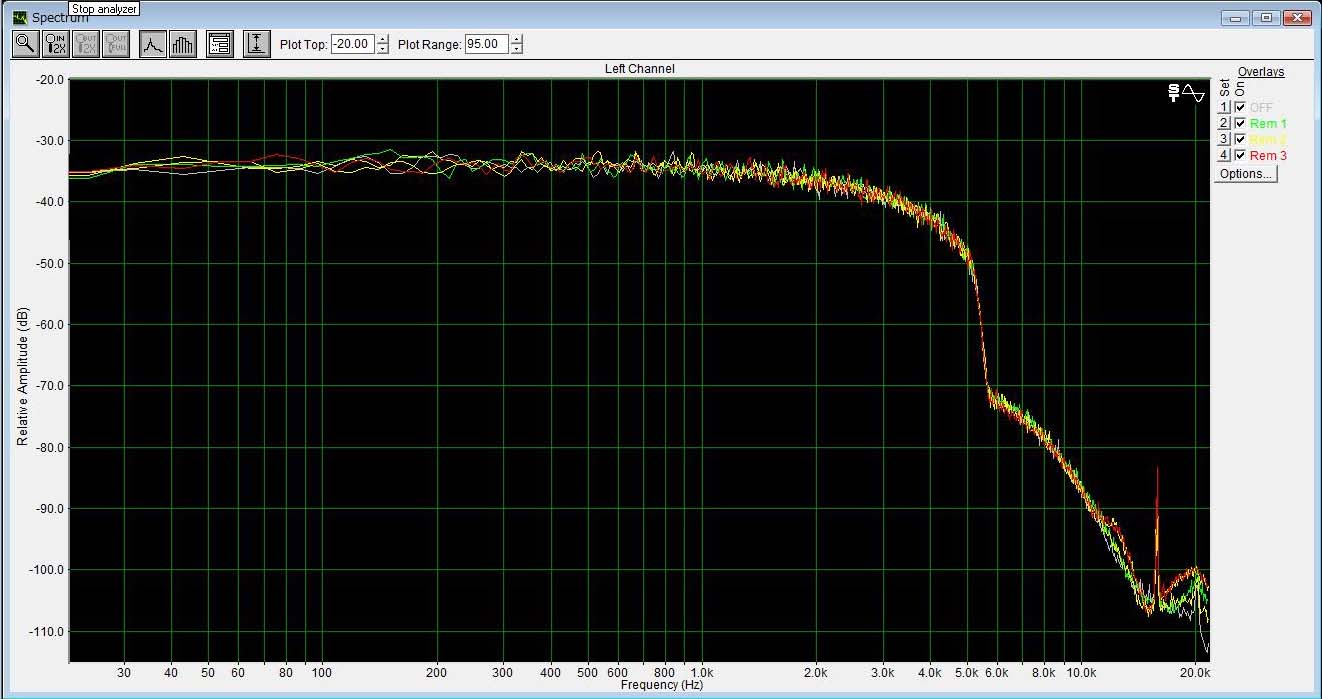This screenshot has height=699, width=1322.
Task: Click the 20.0k frequency axis value
Action: (1196, 672)
